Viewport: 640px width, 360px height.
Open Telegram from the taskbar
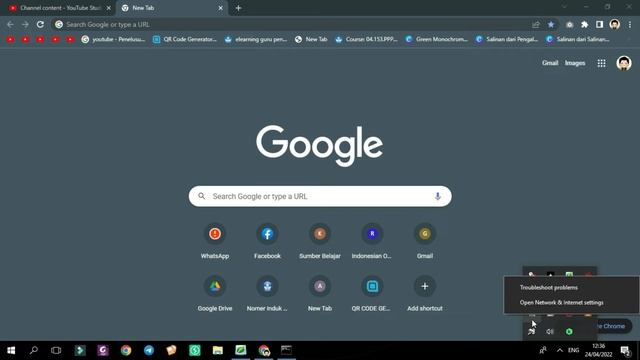149,350
